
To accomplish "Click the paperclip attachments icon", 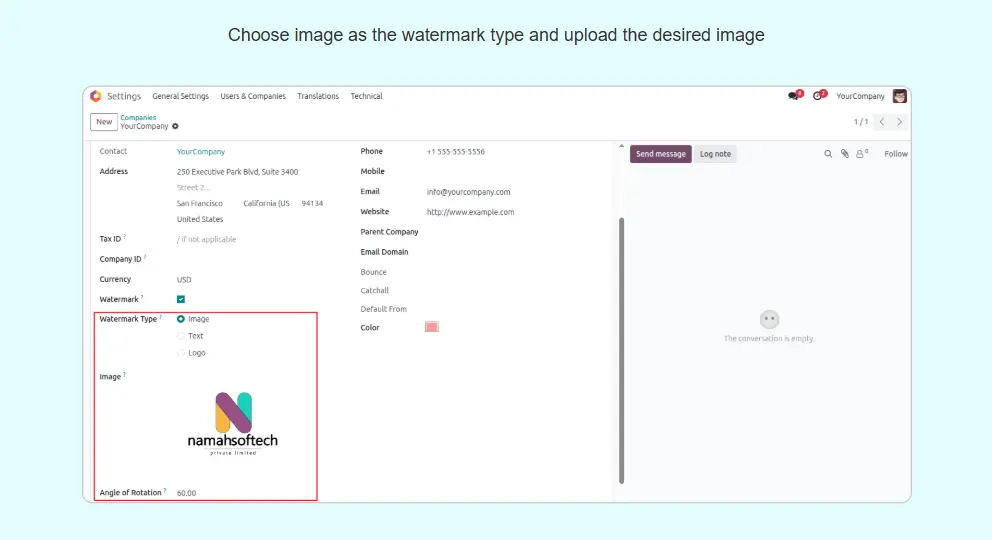I will tap(844, 154).
